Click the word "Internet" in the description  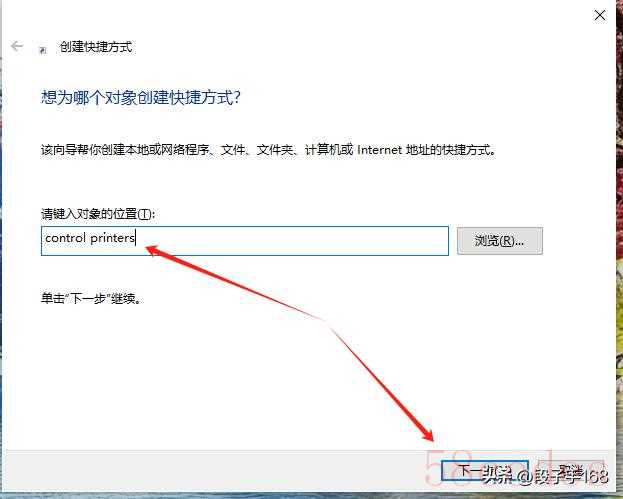[x=380, y=150]
